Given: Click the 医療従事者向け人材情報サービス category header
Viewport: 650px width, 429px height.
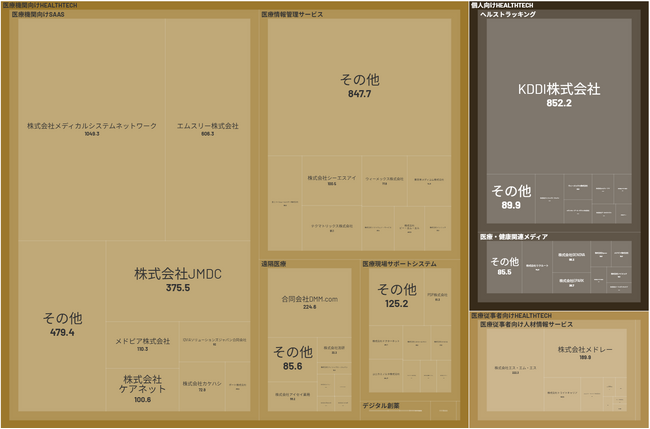Looking at the screenshot, I should pos(526,324).
